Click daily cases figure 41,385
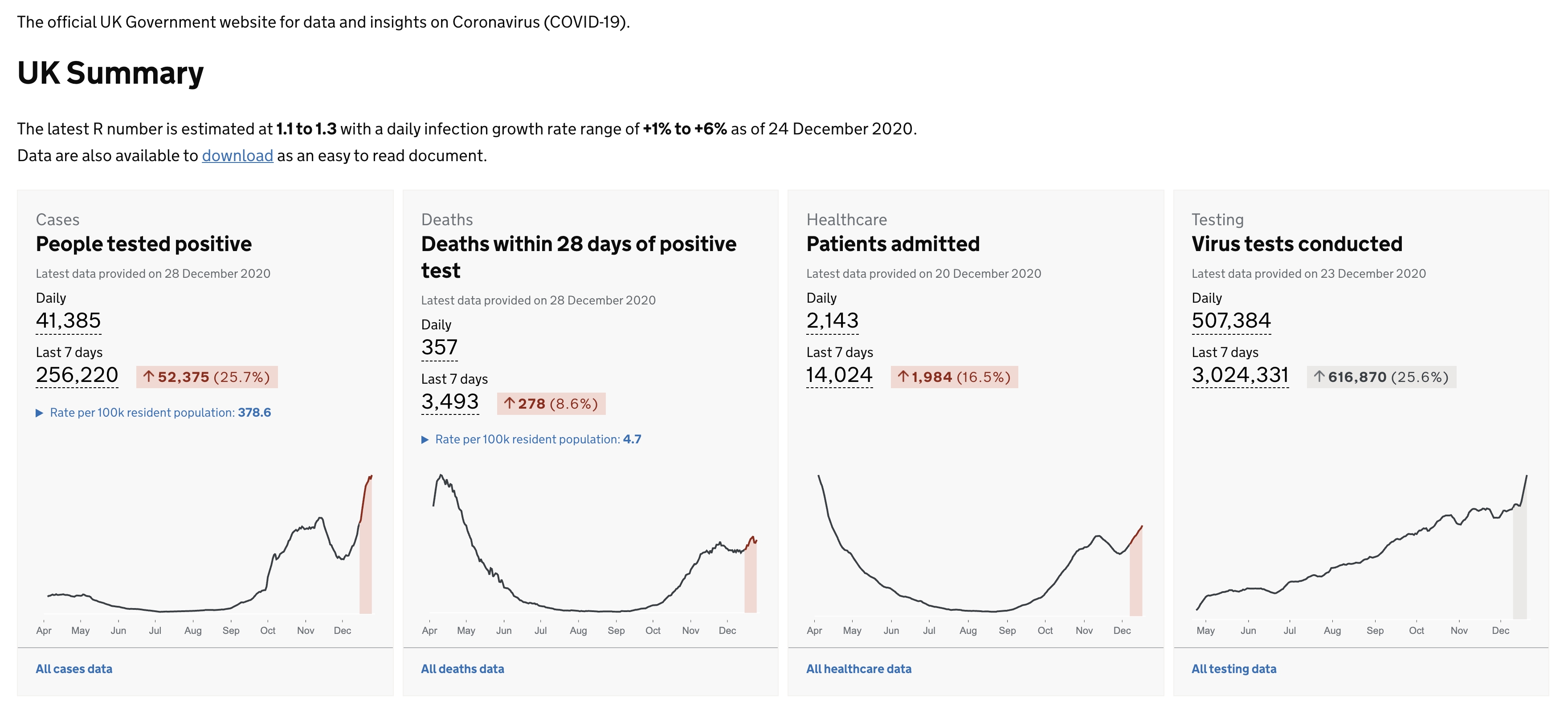Image resolution: width=1568 pixels, height=706 pixels. tap(68, 321)
